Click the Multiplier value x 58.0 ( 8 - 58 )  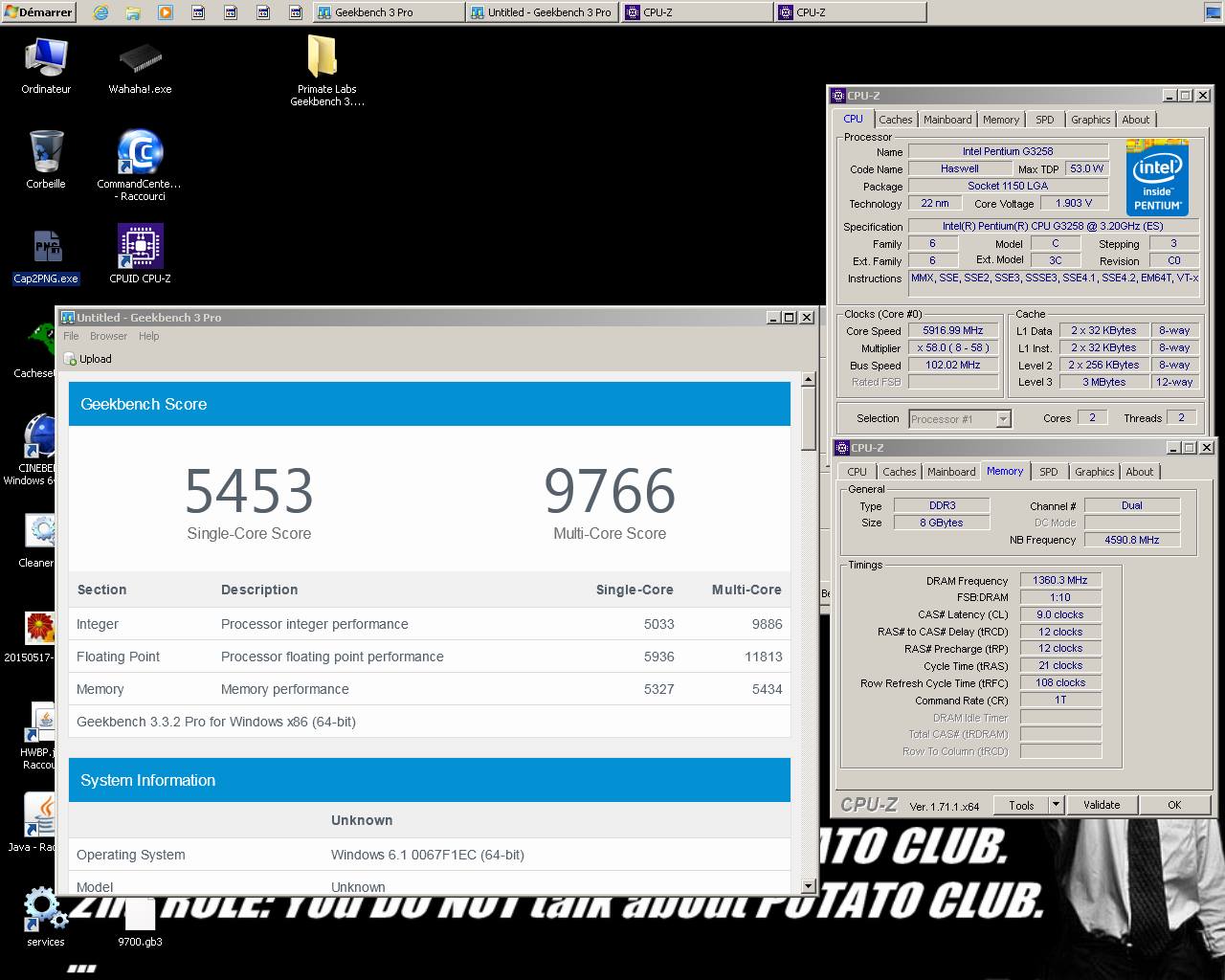click(953, 347)
